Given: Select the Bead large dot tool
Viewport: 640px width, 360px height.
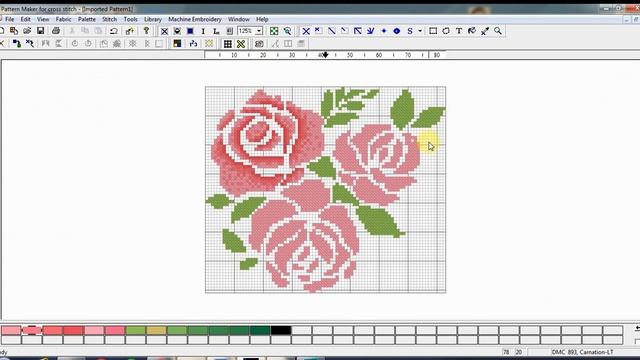Looking at the screenshot, I should tap(396, 31).
